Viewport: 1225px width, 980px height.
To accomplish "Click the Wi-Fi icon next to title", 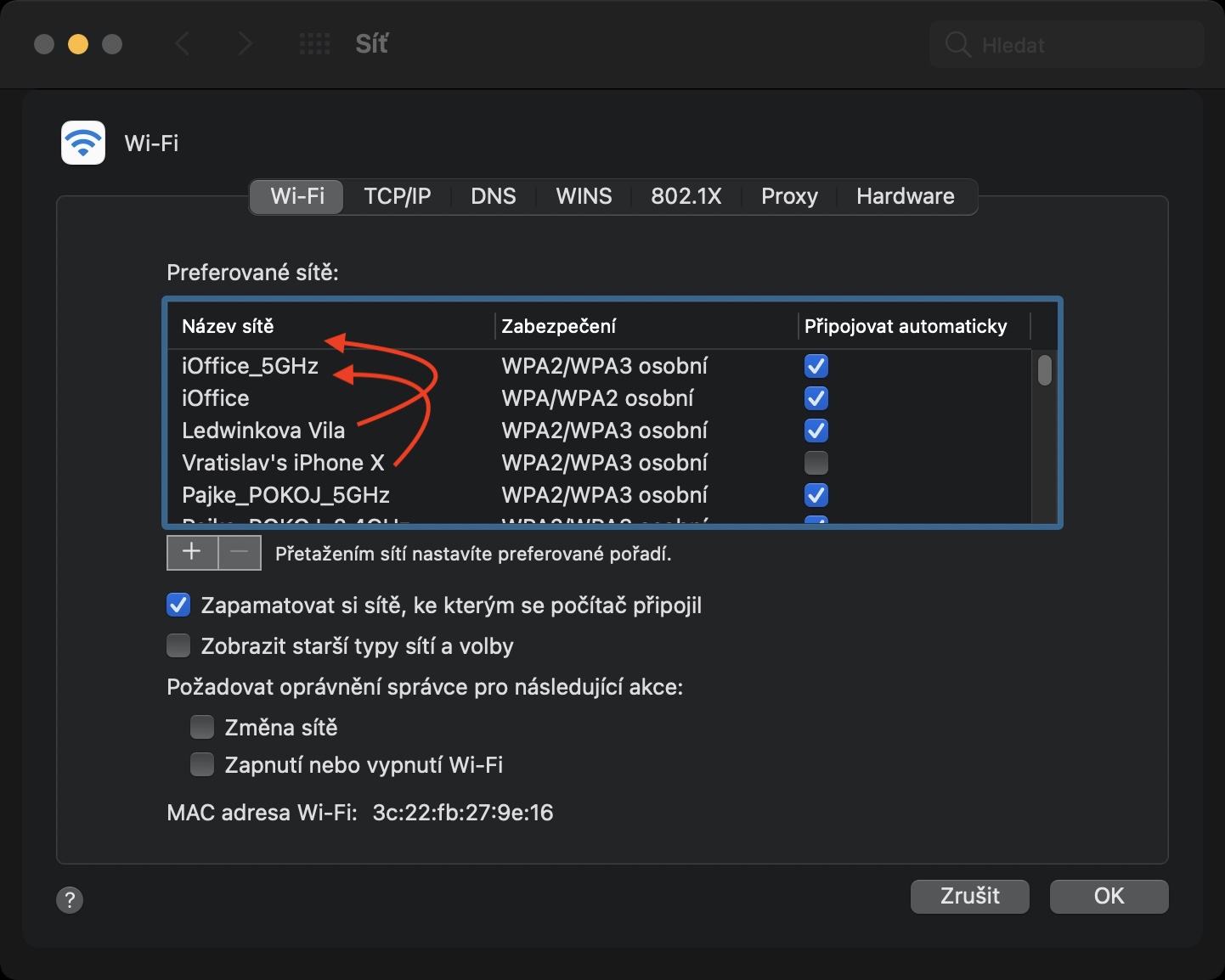I will 83,143.
